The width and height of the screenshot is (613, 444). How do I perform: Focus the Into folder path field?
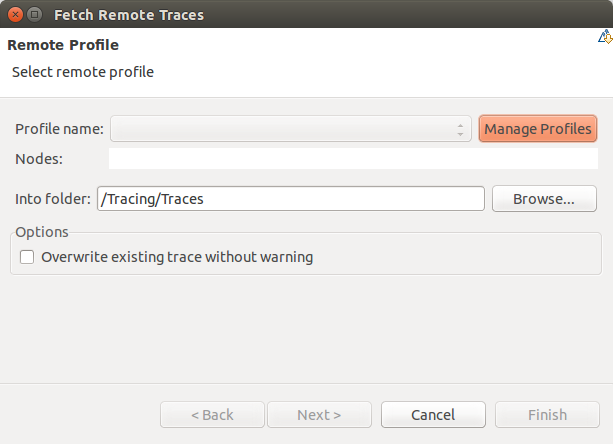click(291, 199)
